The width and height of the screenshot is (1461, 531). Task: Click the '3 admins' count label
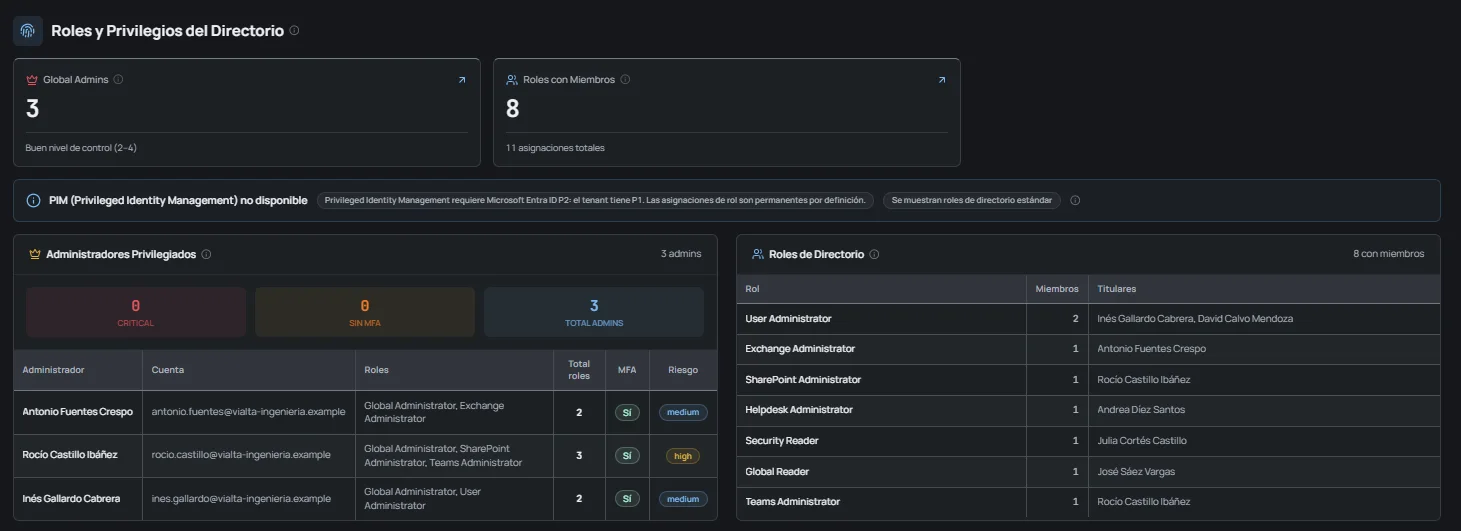(x=681, y=254)
